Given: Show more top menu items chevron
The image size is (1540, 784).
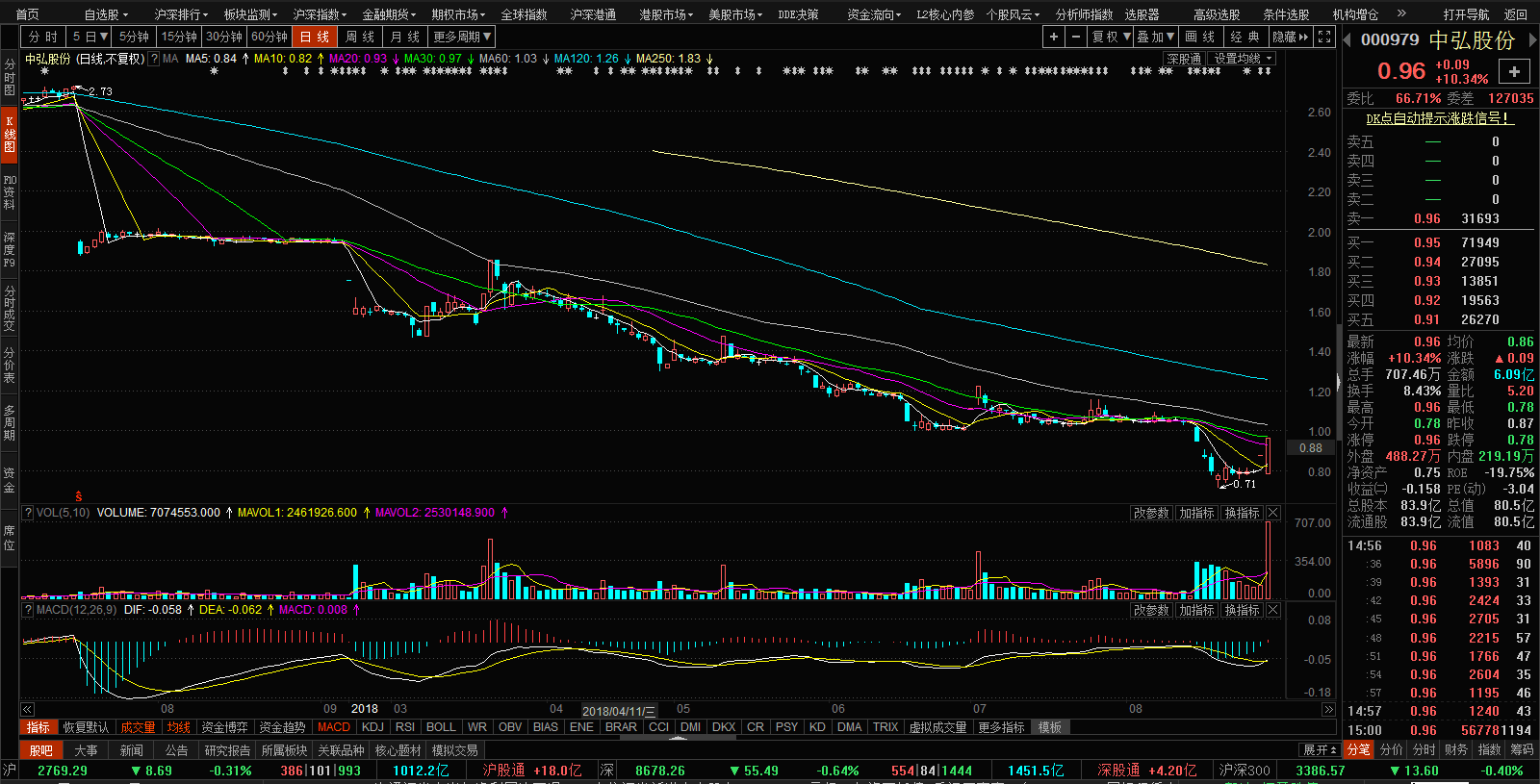Looking at the screenshot, I should coord(1400,13).
